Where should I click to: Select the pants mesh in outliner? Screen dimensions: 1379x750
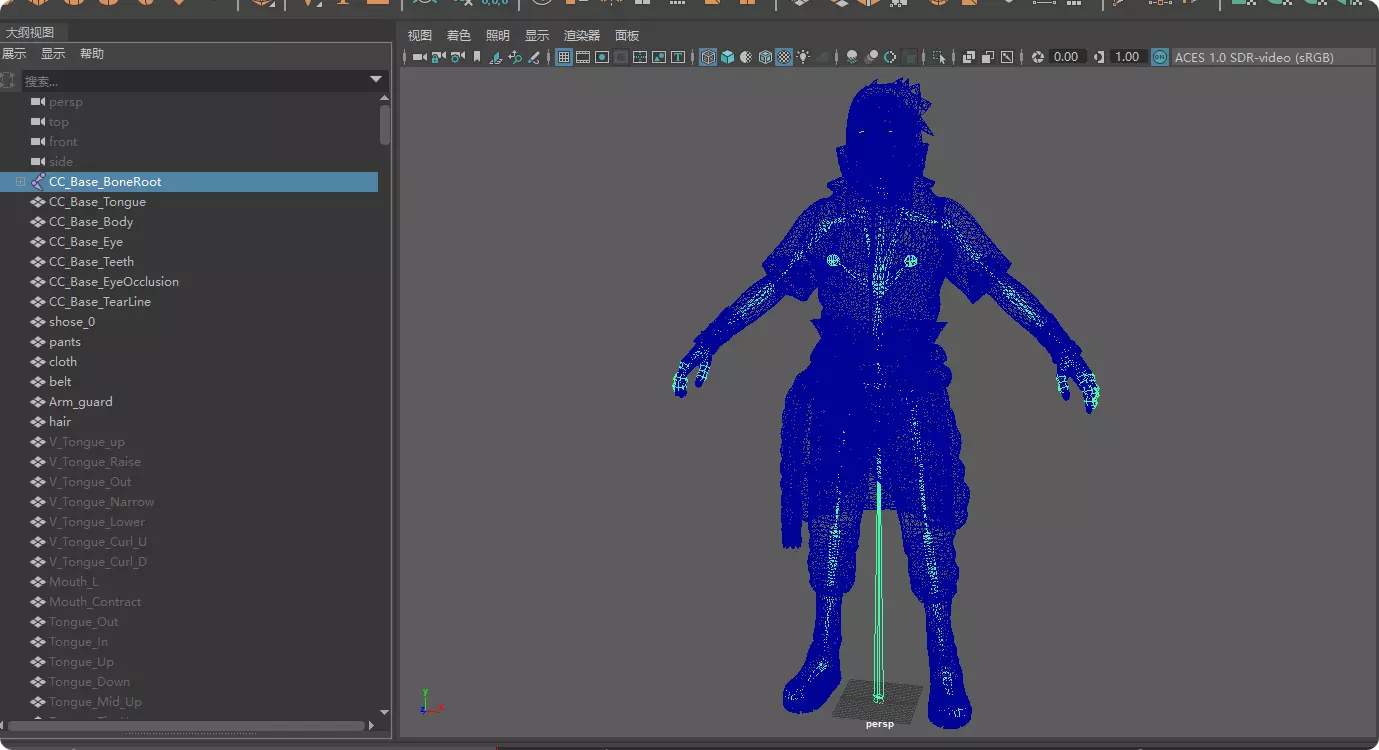[65, 342]
